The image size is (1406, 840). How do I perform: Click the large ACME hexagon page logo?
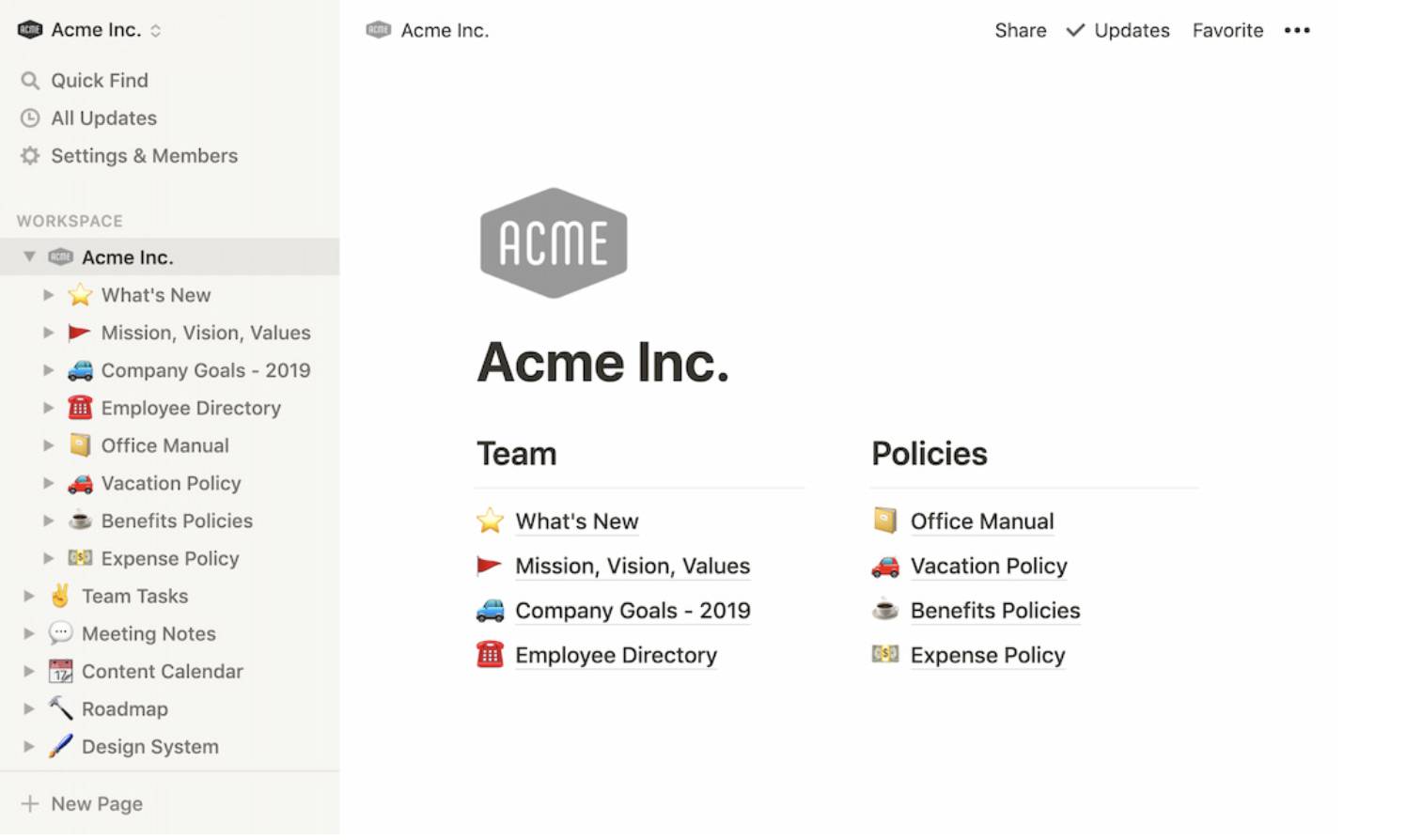click(x=554, y=243)
